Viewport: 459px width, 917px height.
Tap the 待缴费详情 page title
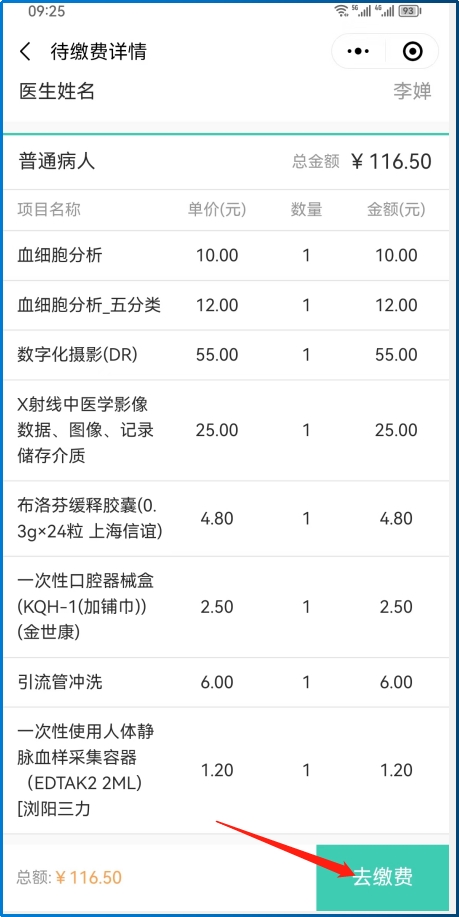98,52
